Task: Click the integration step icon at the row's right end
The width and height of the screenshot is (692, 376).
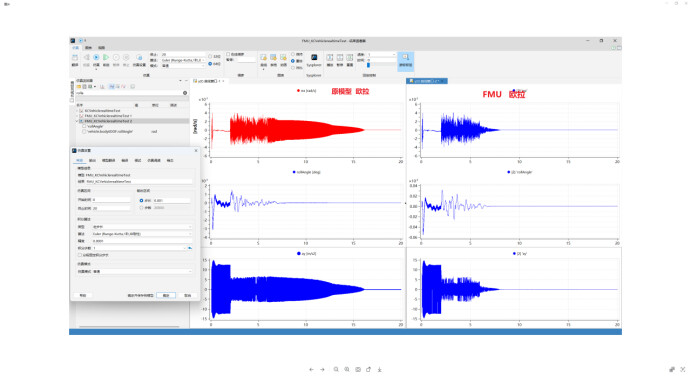Action: 190,248
